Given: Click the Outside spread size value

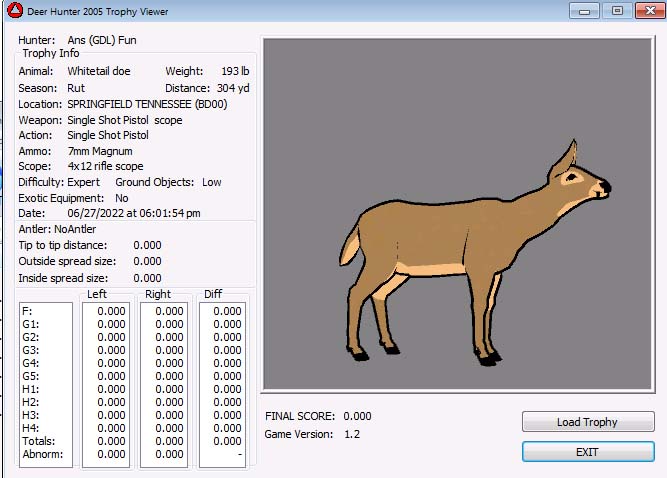Looking at the screenshot, I should [x=147, y=262].
